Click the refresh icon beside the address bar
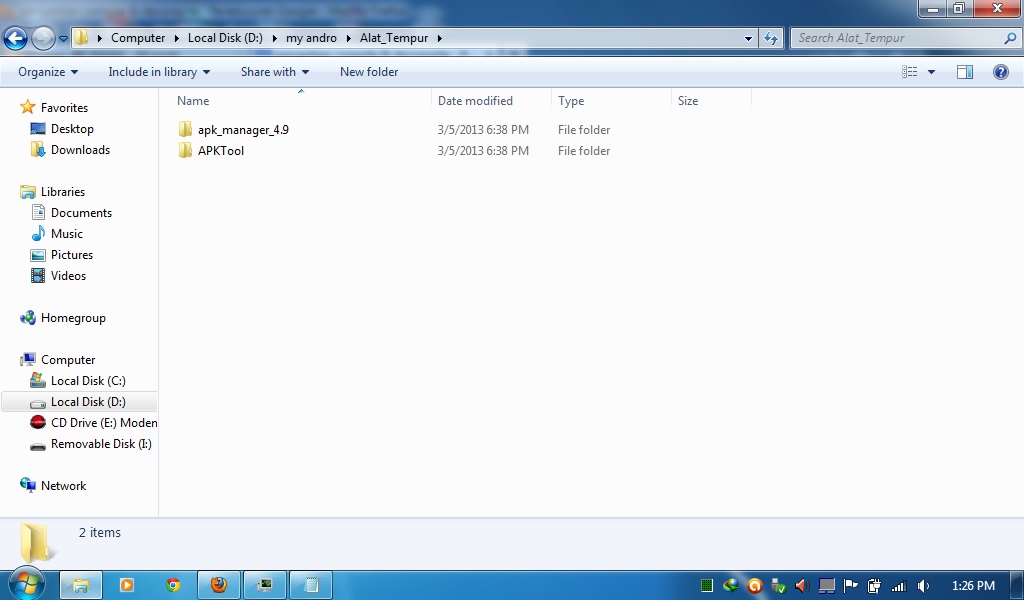Viewport: 1024px width, 600px height. point(770,37)
